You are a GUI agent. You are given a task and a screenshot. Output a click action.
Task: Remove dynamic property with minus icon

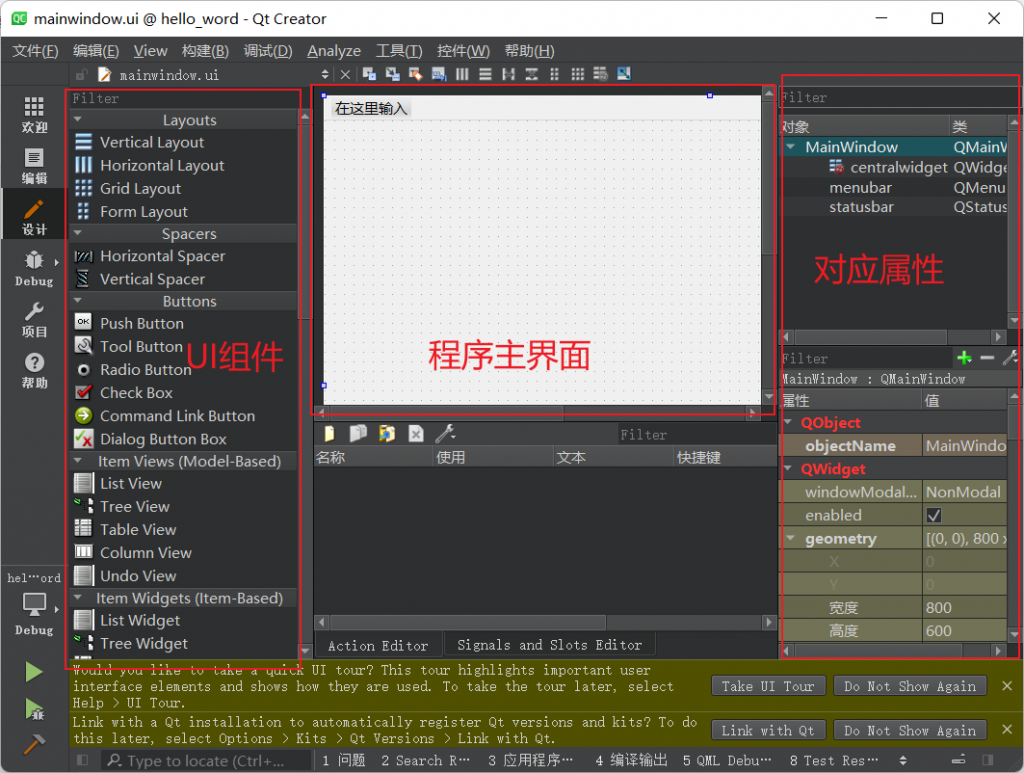click(987, 358)
